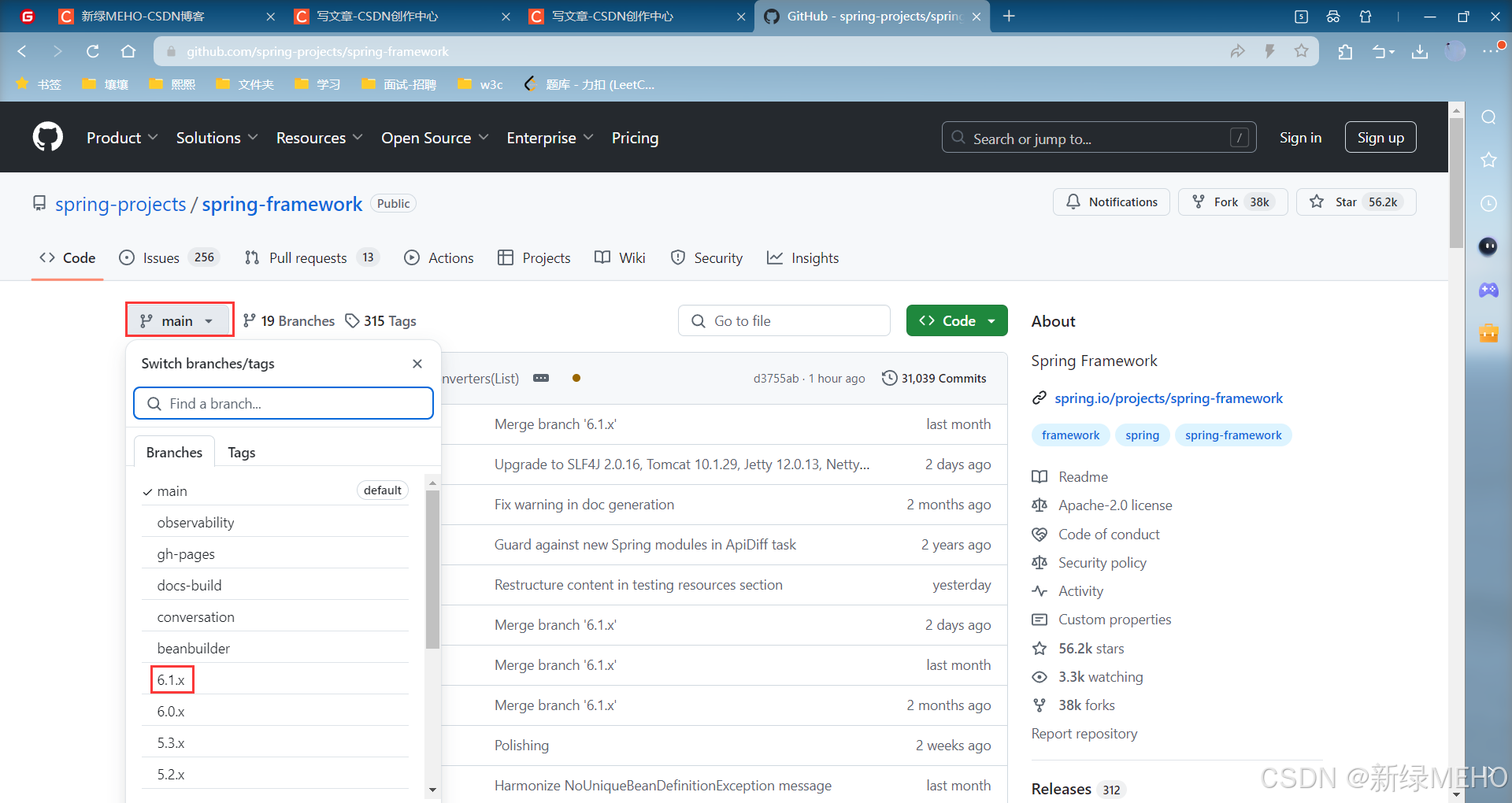Expand the Solutions menu
The height and width of the screenshot is (803, 1512).
(217, 138)
